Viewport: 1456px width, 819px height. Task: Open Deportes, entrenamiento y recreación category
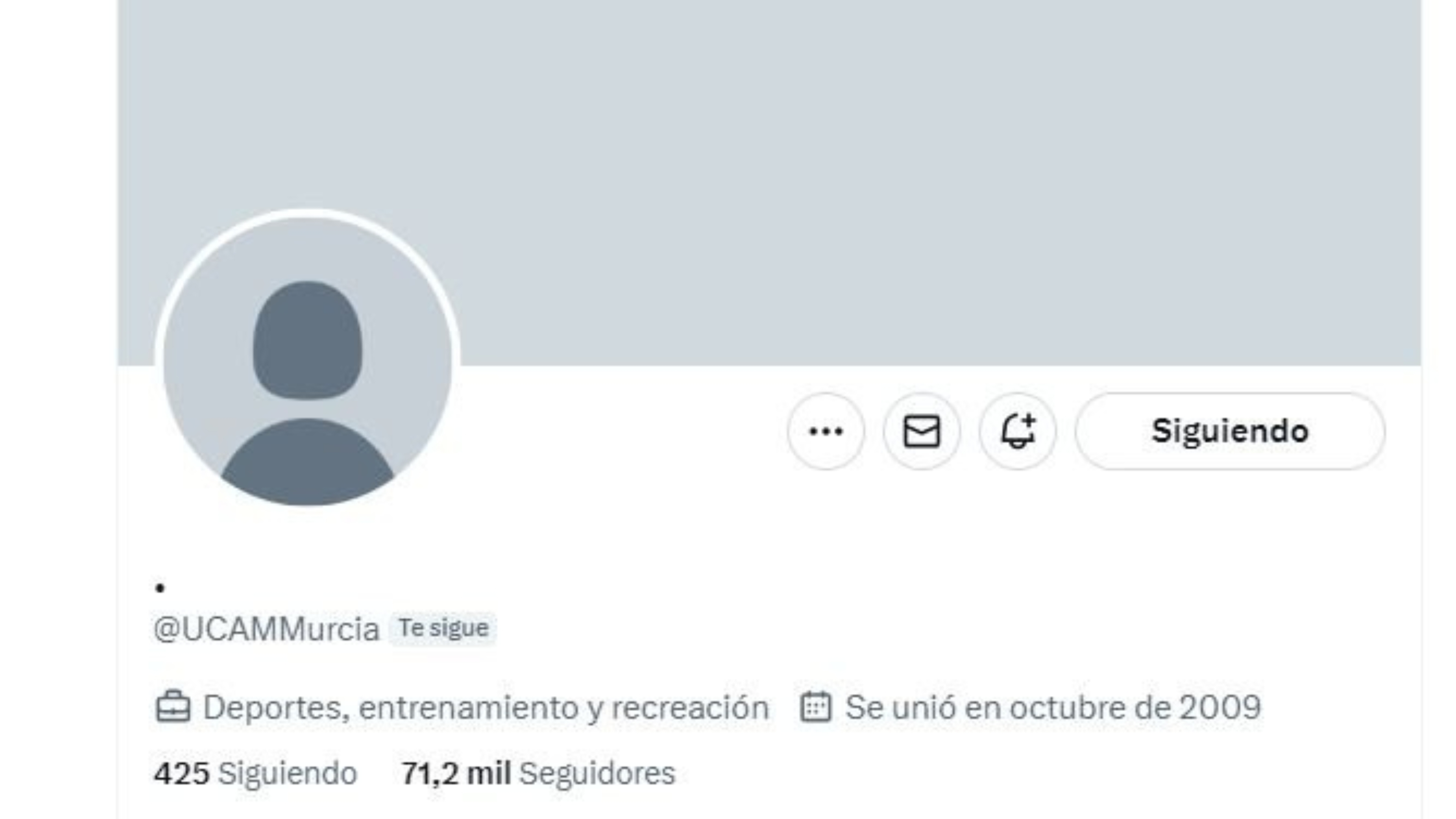486,708
